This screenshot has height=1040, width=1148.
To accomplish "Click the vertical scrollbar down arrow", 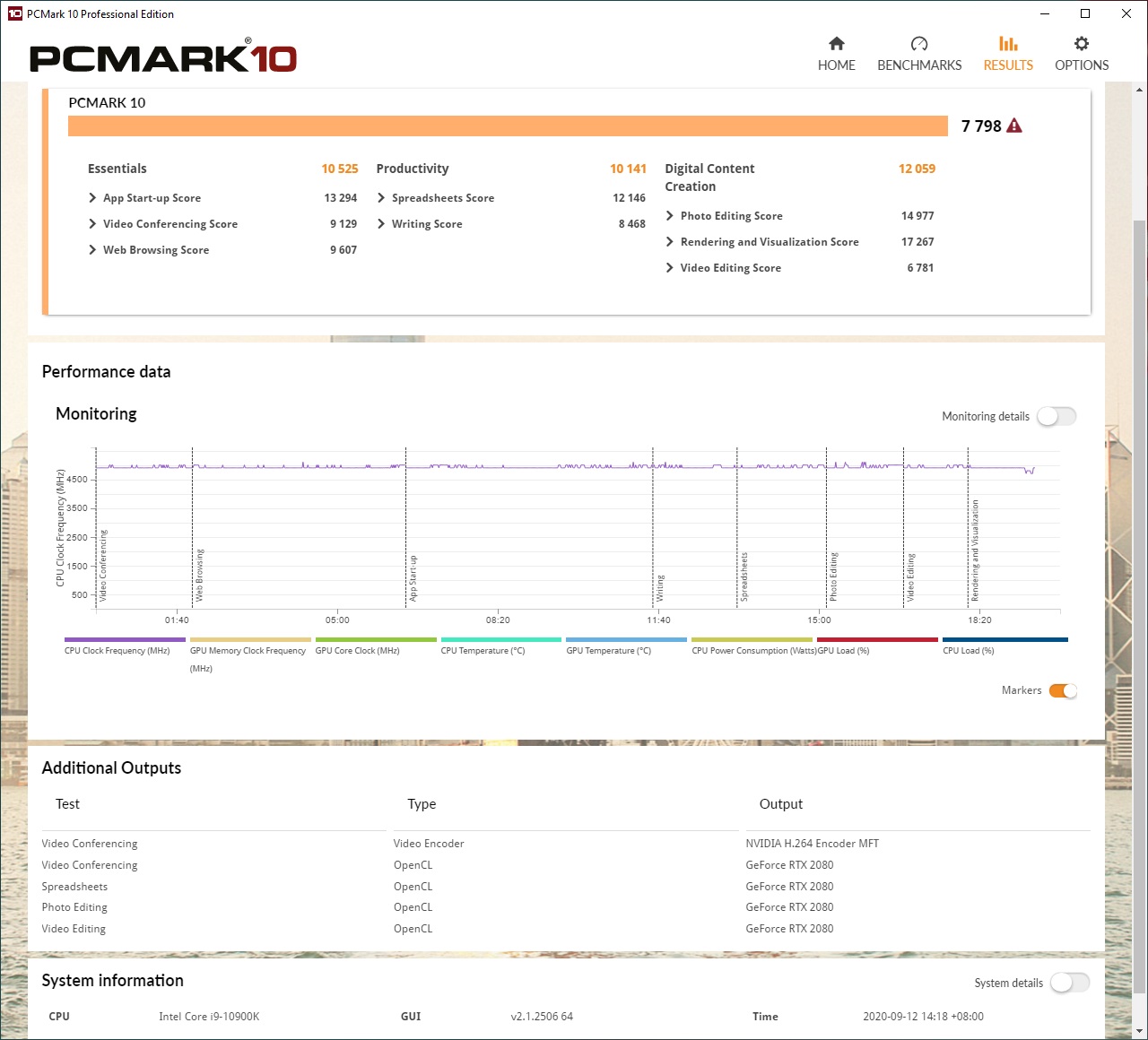I will click(1140, 1031).
